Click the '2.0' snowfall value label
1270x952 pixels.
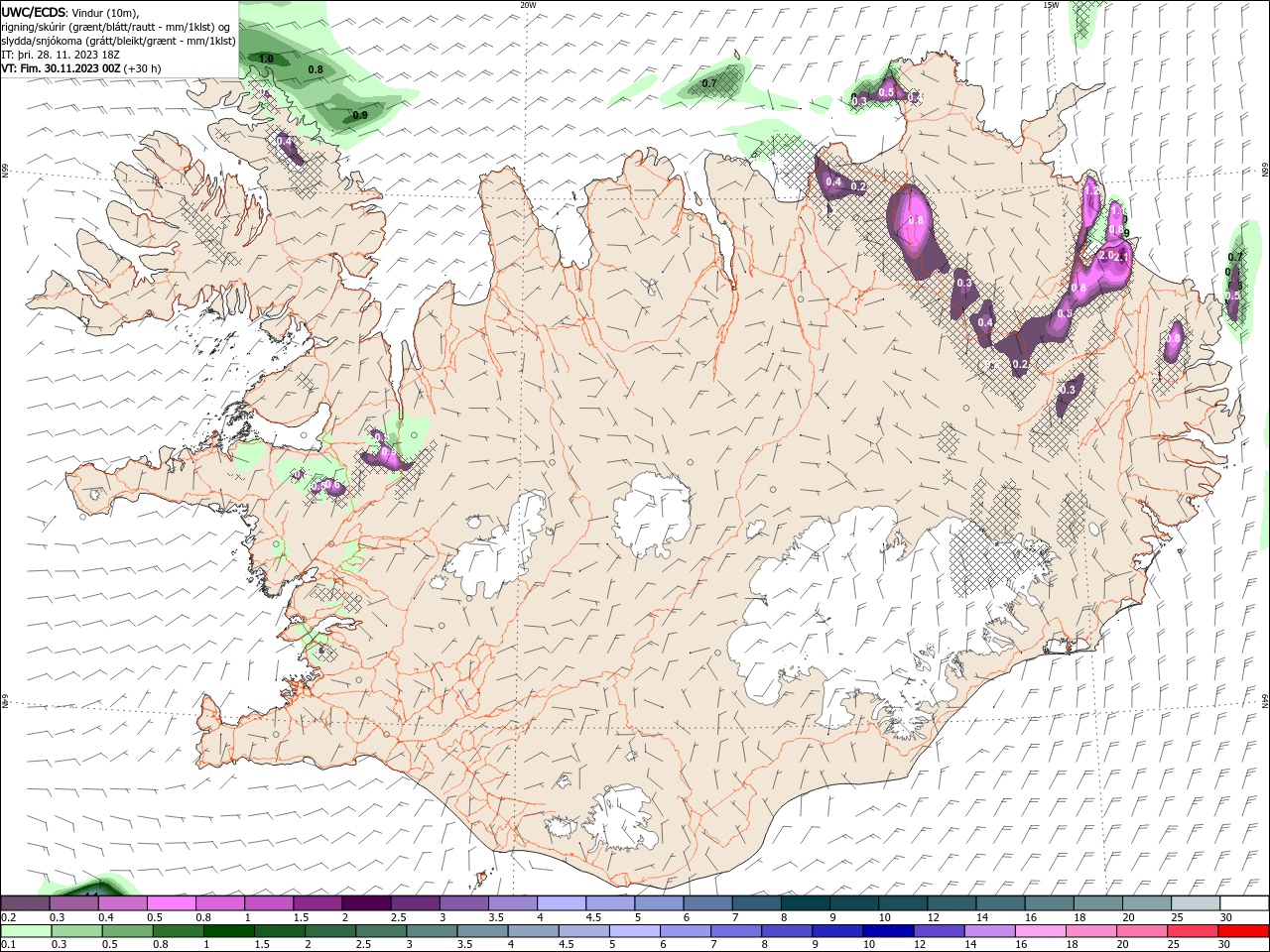pyautogui.click(x=1107, y=256)
